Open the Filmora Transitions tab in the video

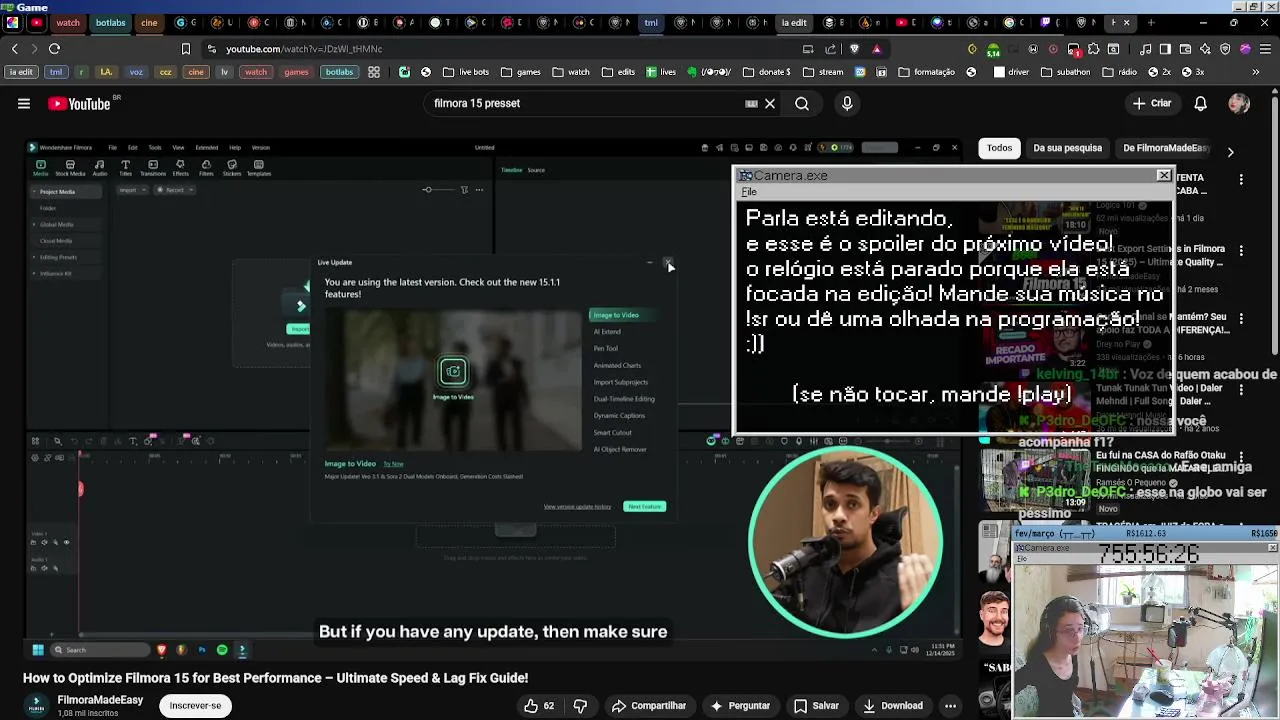click(x=153, y=168)
